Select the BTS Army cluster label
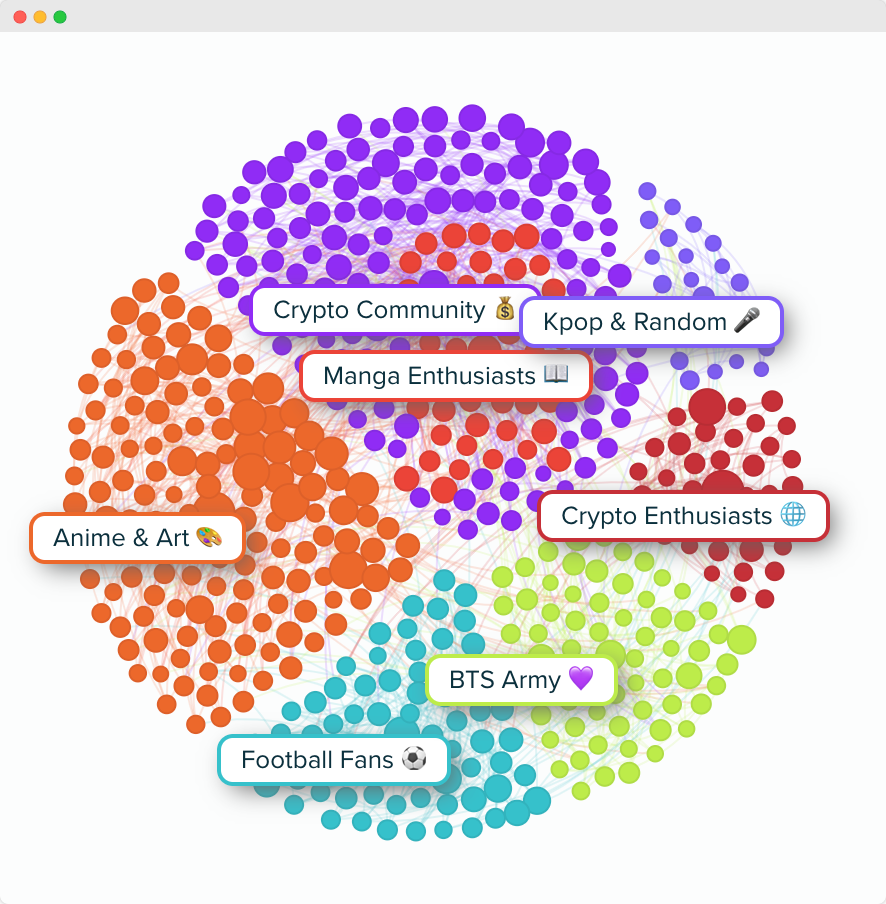The width and height of the screenshot is (886, 904). click(x=521, y=680)
